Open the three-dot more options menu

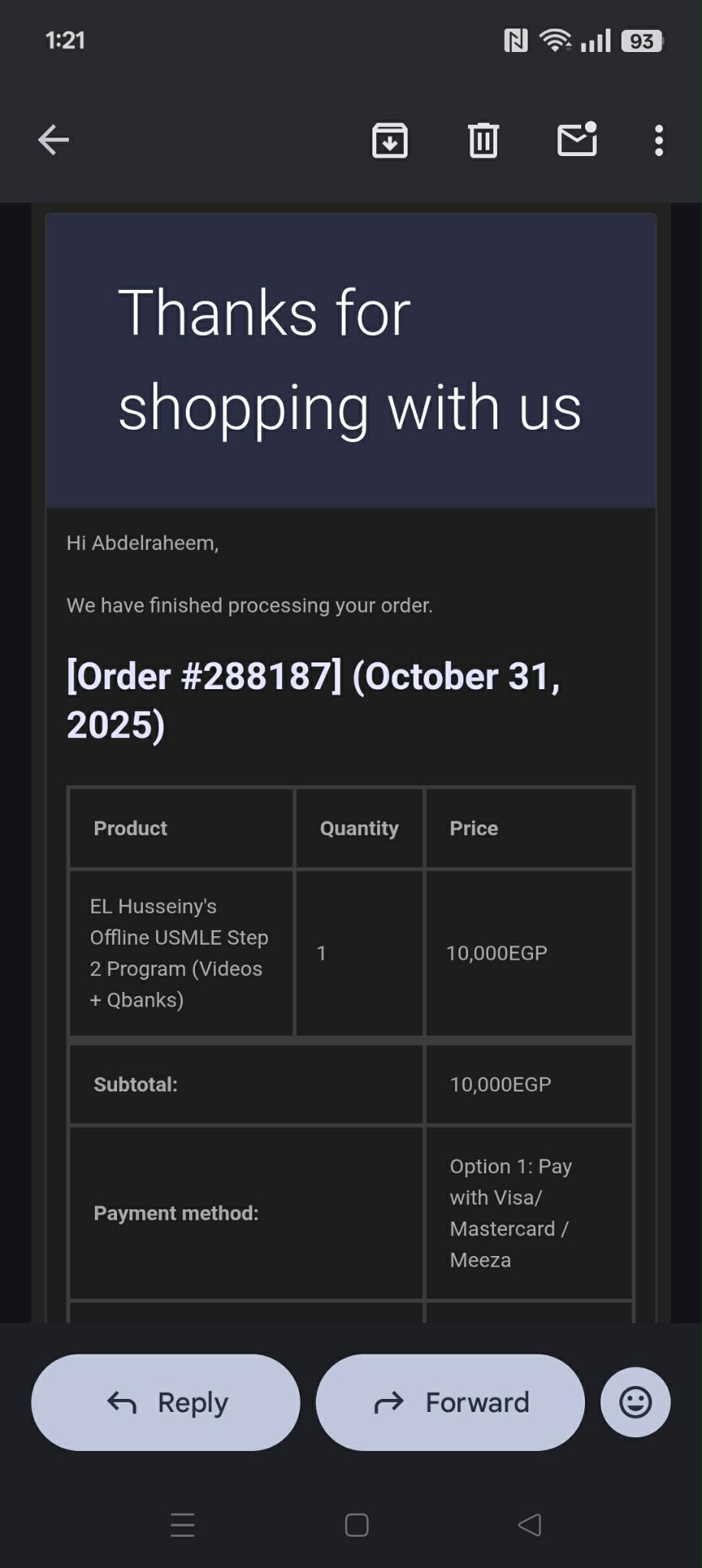pos(658,141)
